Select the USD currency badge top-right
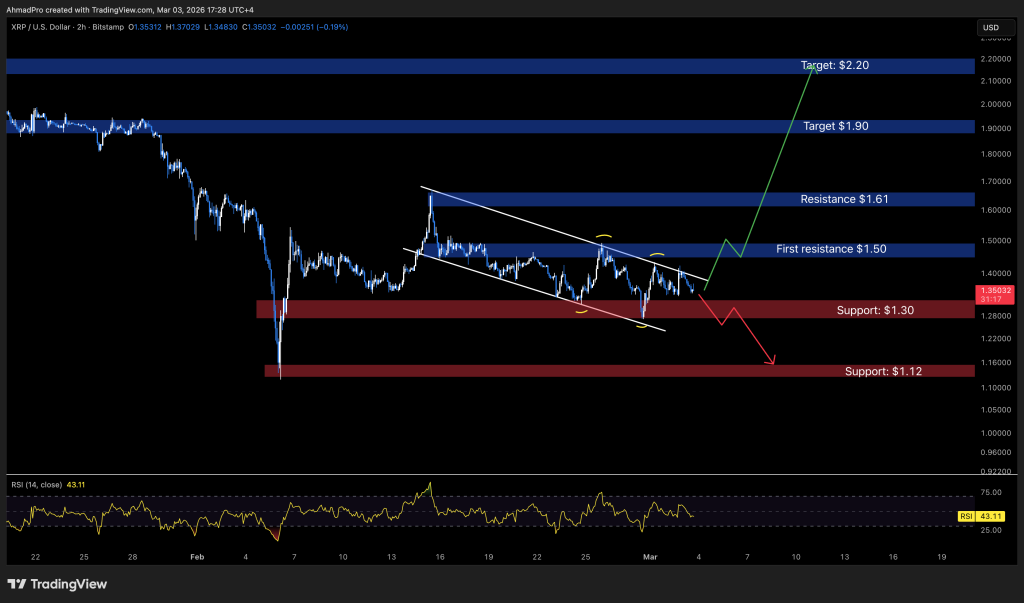Screen dimensions: 1024x603 993,28
